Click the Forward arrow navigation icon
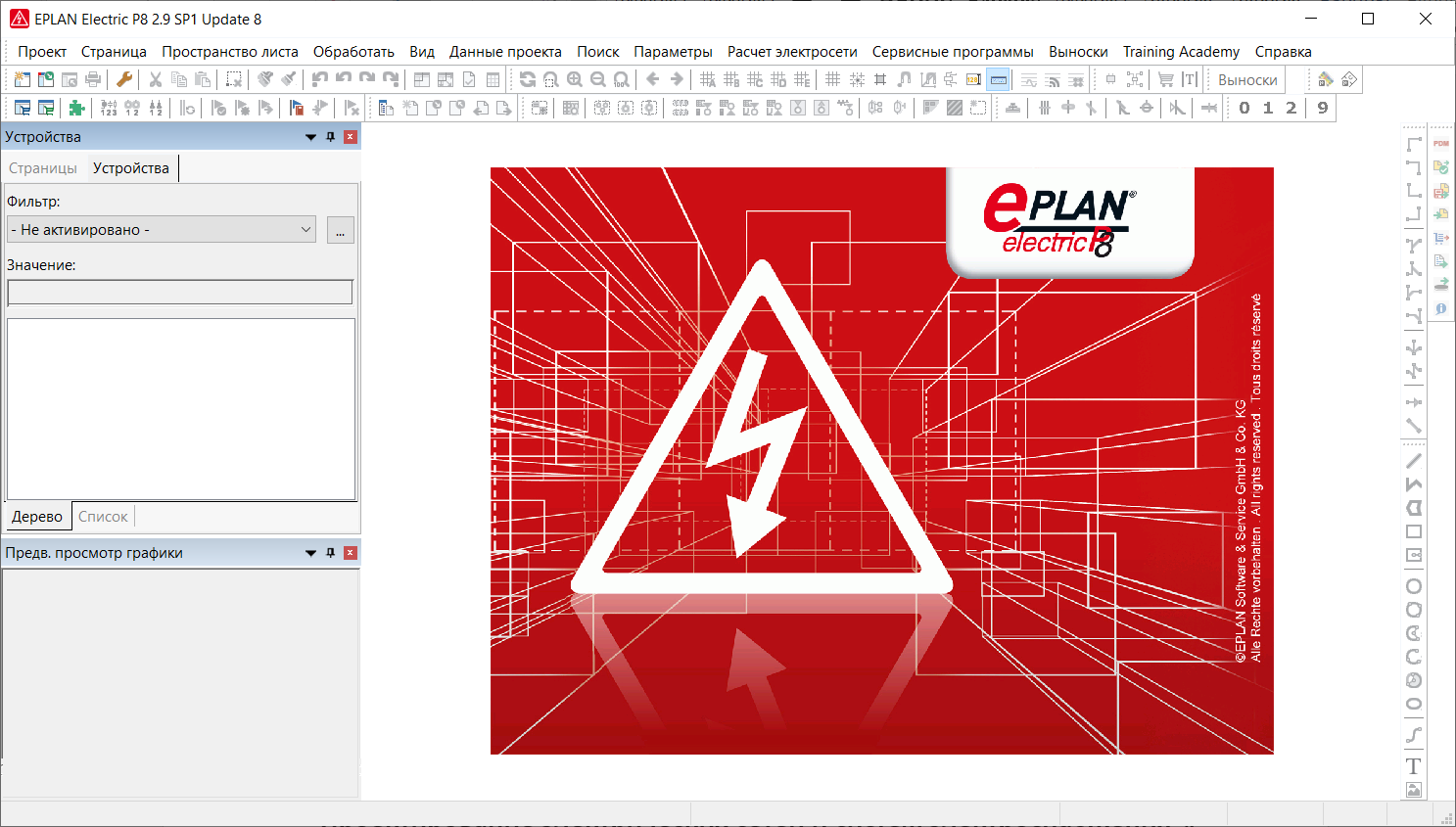This screenshot has width=1456, height=827. [x=677, y=80]
